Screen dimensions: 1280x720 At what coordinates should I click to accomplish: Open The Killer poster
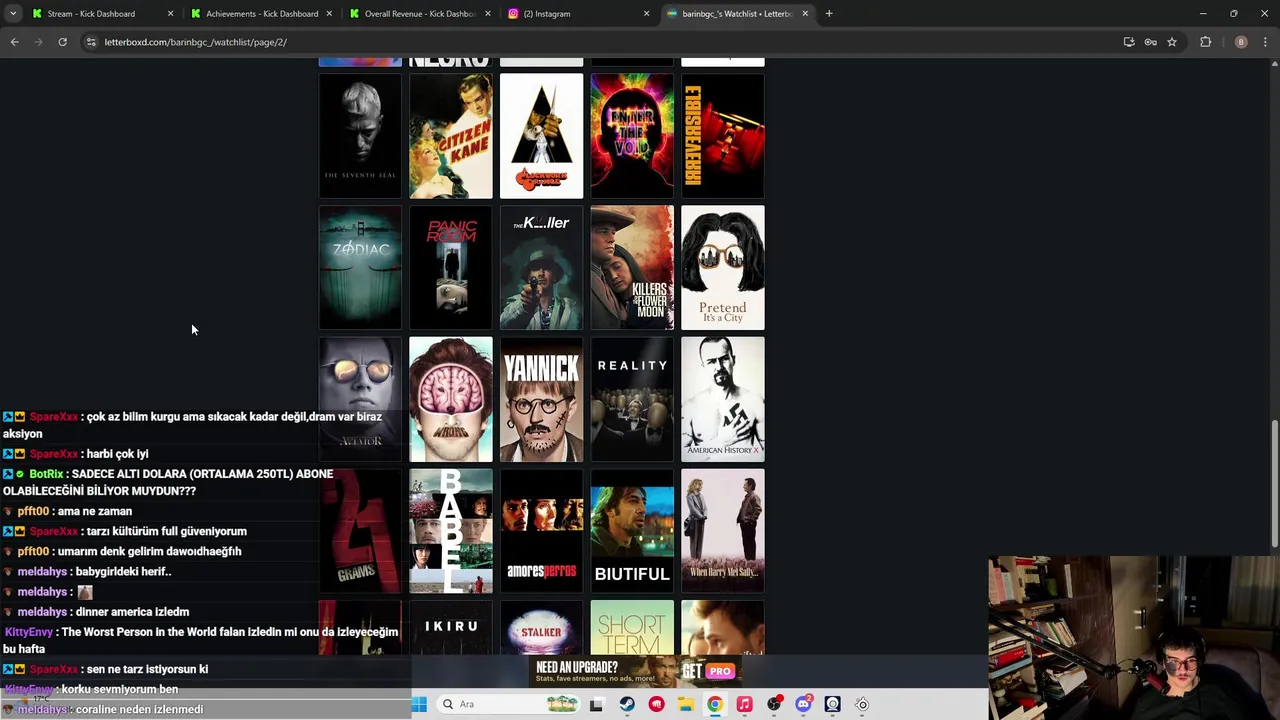point(541,268)
